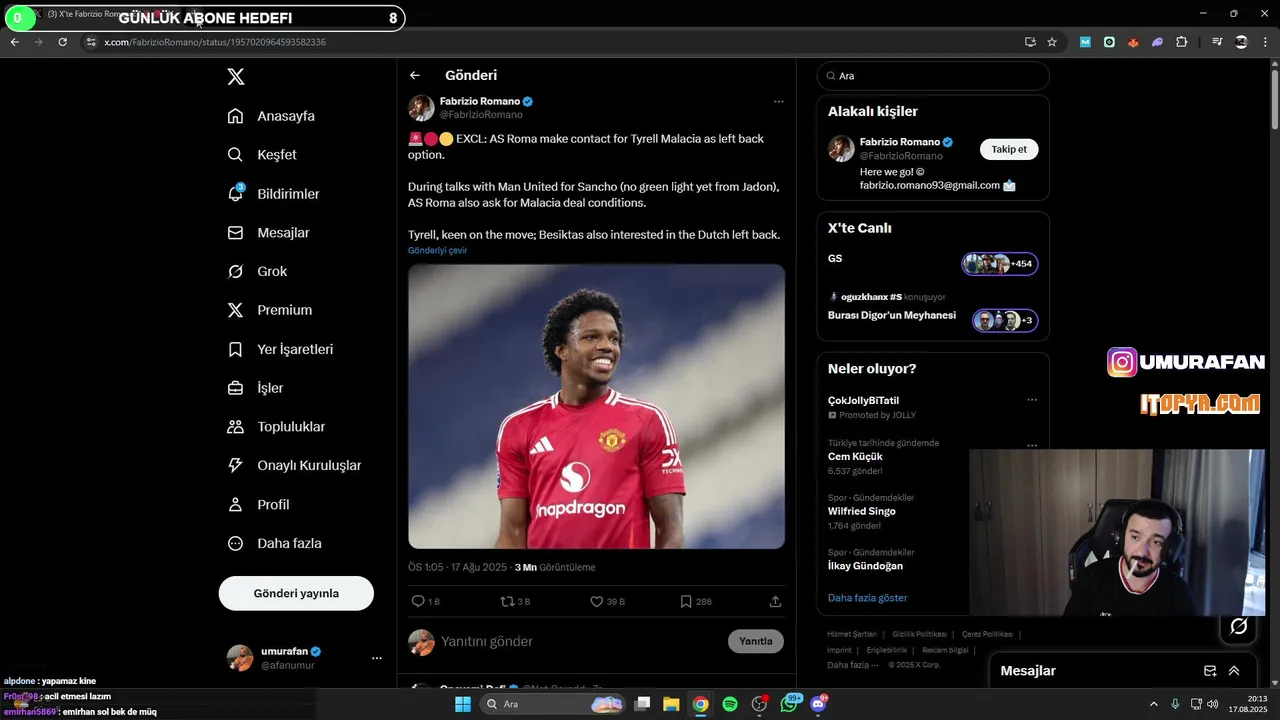Open Discord from the taskbar
Screen dimensions: 1280x720
click(x=819, y=704)
